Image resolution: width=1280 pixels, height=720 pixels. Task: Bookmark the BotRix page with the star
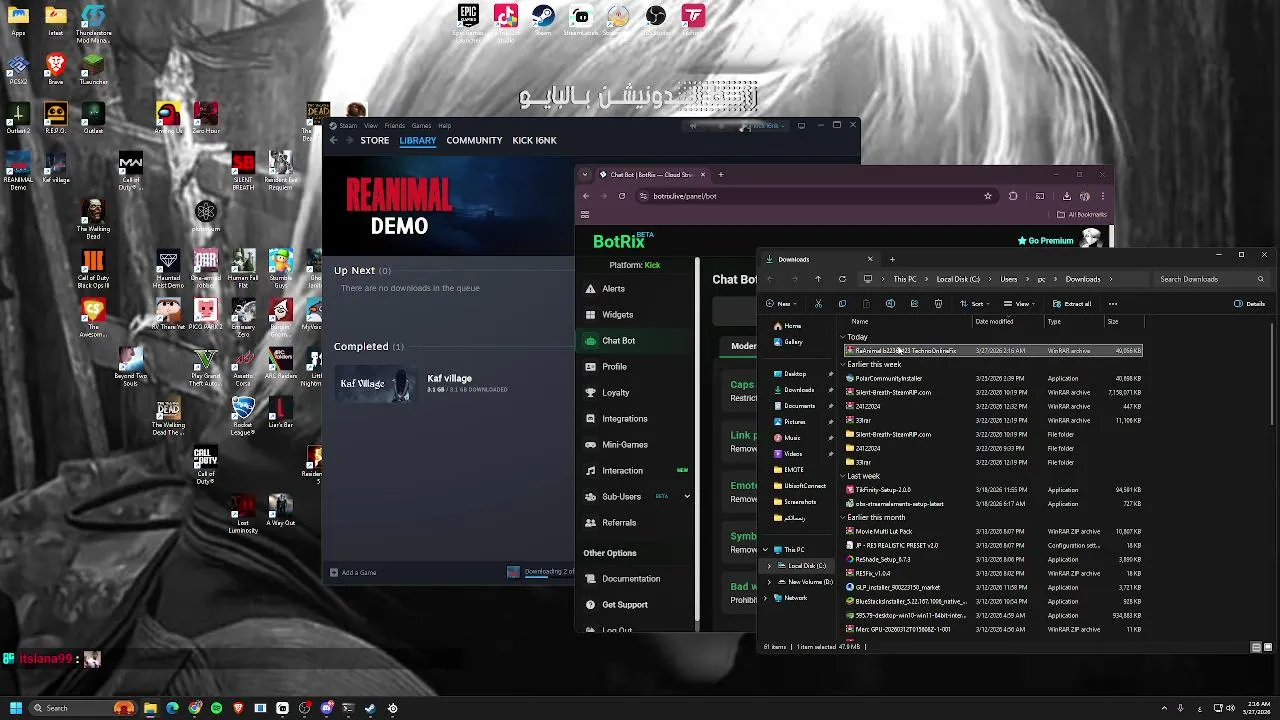click(988, 196)
